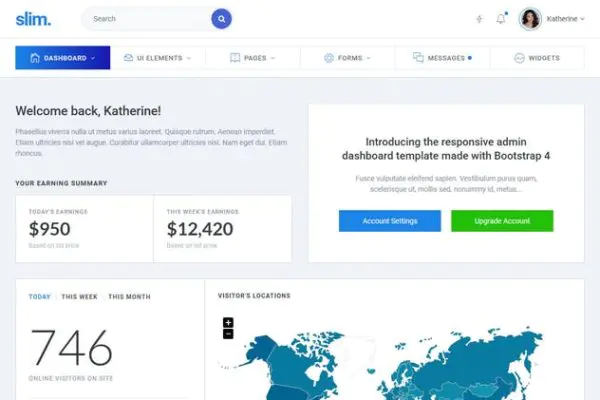Click the Welcome back, Katherine! heading

coord(88,111)
